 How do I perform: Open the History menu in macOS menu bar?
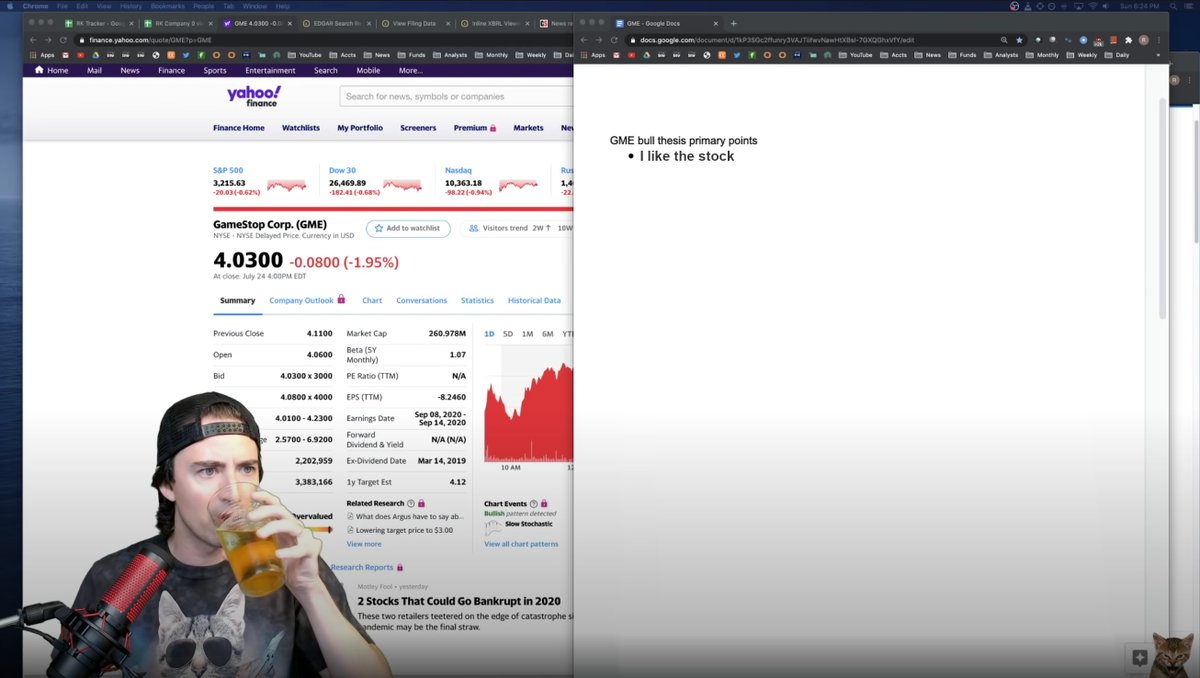(131, 6)
